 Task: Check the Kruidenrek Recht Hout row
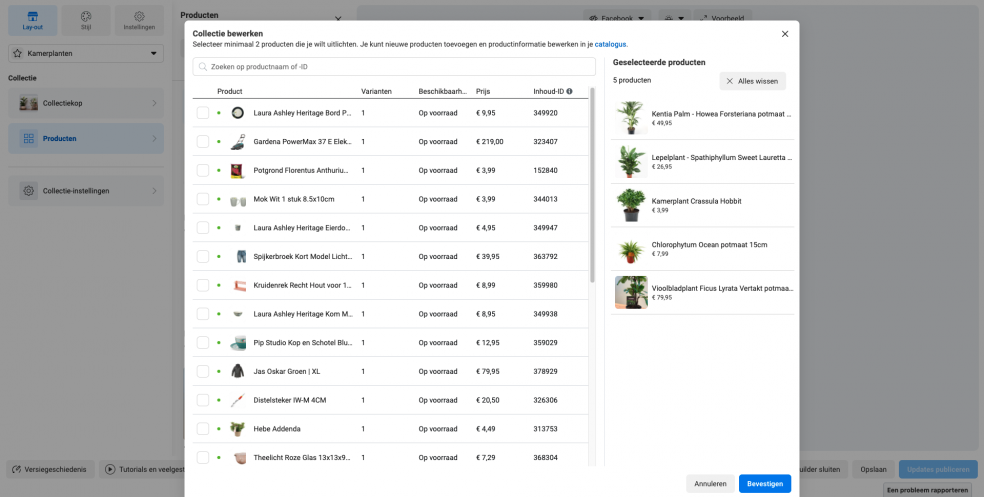point(203,286)
